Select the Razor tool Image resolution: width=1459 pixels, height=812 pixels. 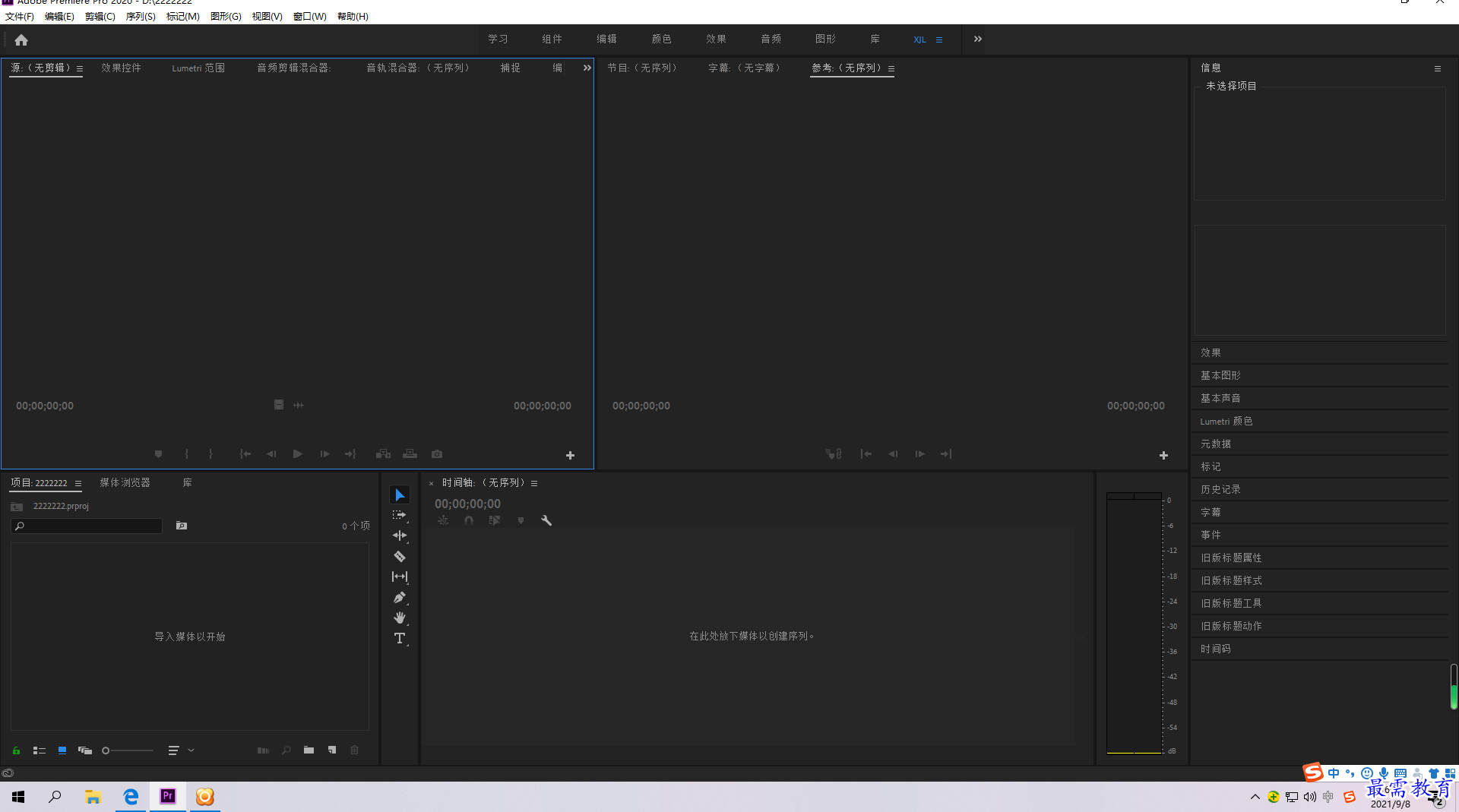[400, 556]
